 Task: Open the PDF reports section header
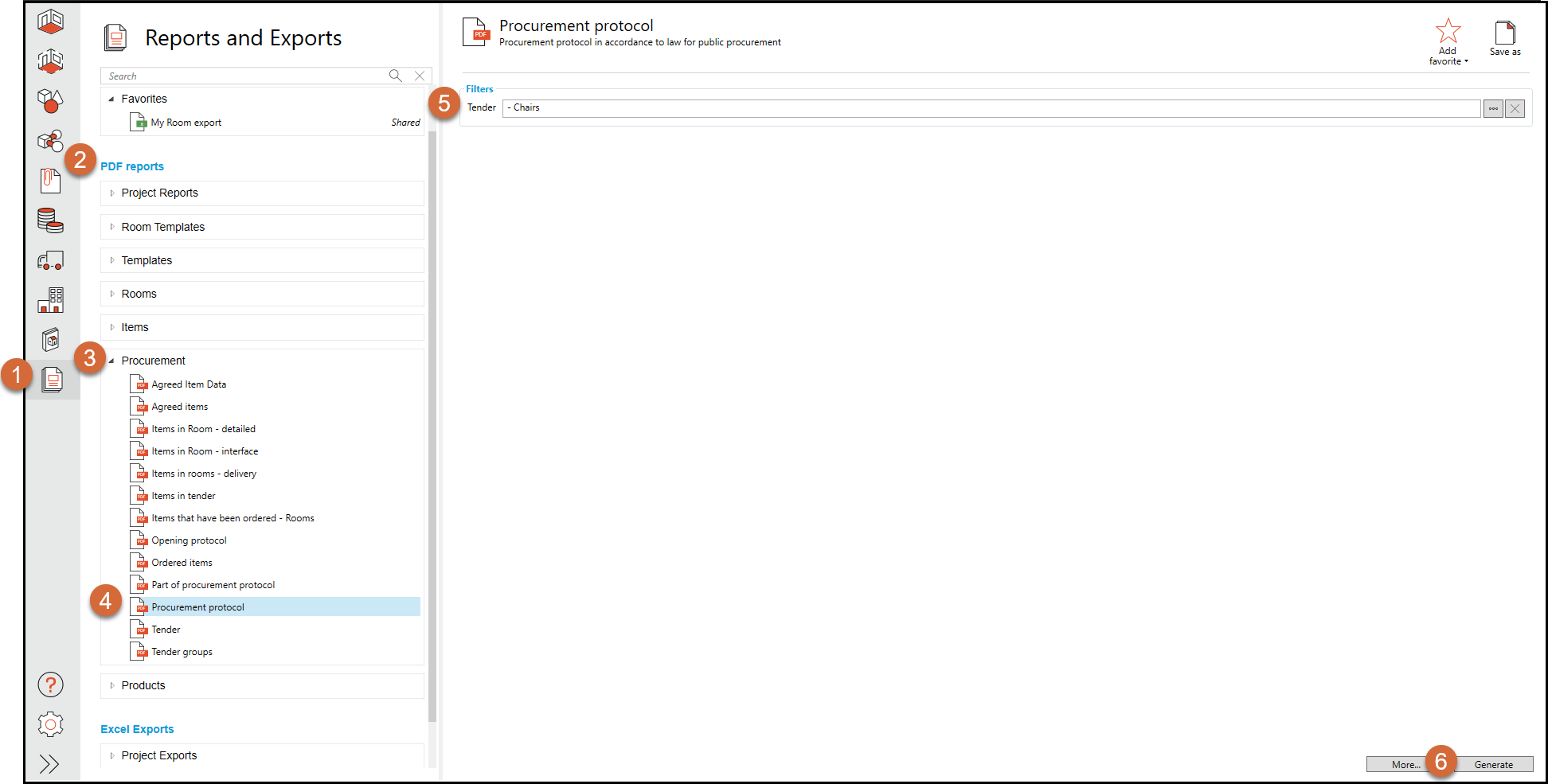132,166
